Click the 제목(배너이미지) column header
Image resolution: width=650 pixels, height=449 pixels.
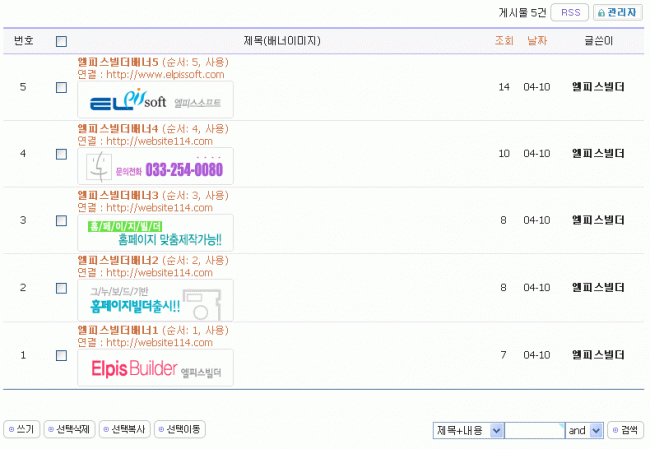[282, 41]
